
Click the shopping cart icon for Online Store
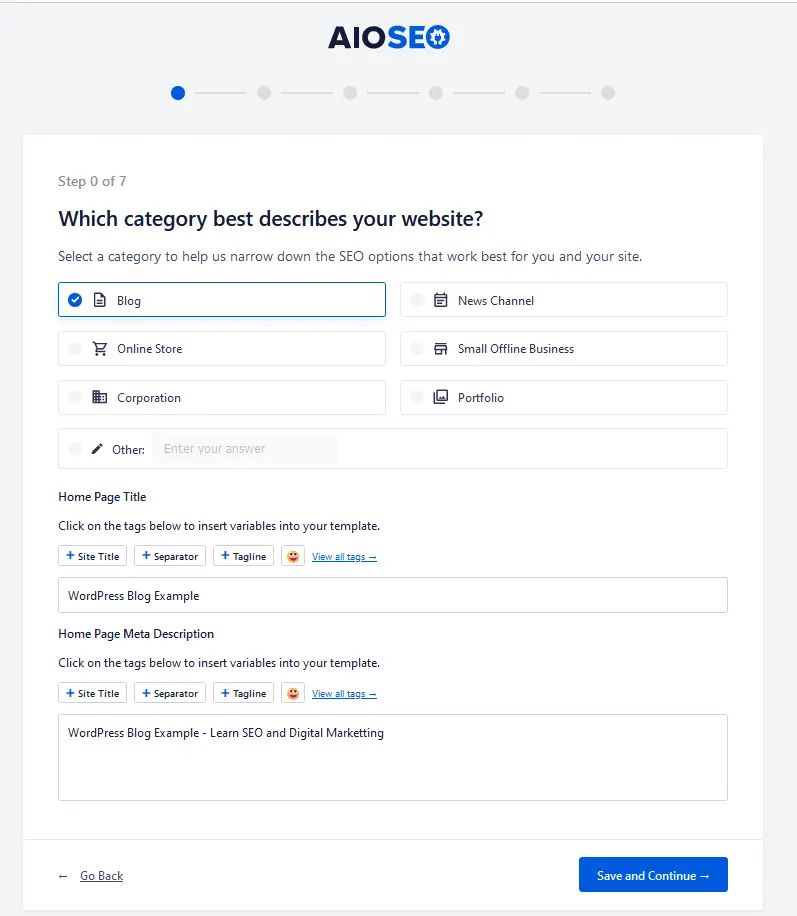pos(100,349)
